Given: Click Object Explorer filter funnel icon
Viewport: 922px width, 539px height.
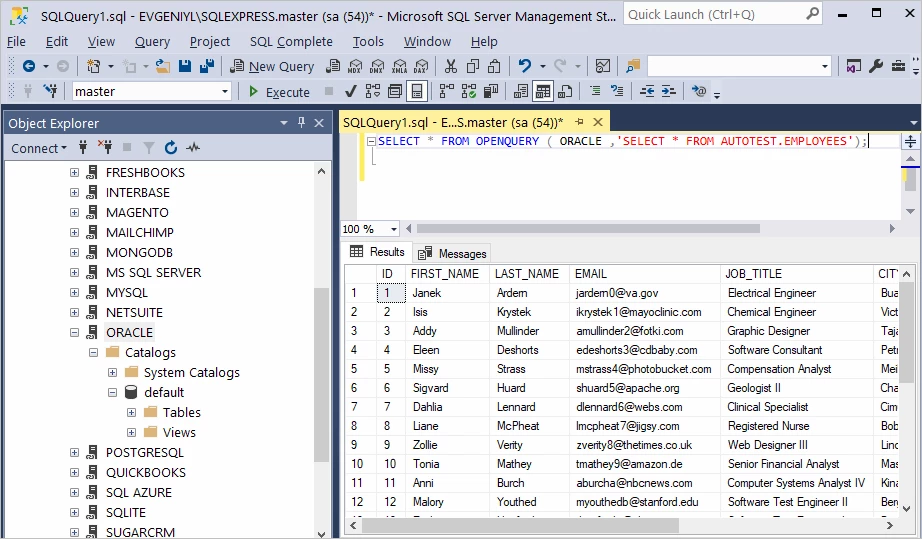Looking at the screenshot, I should click(149, 148).
